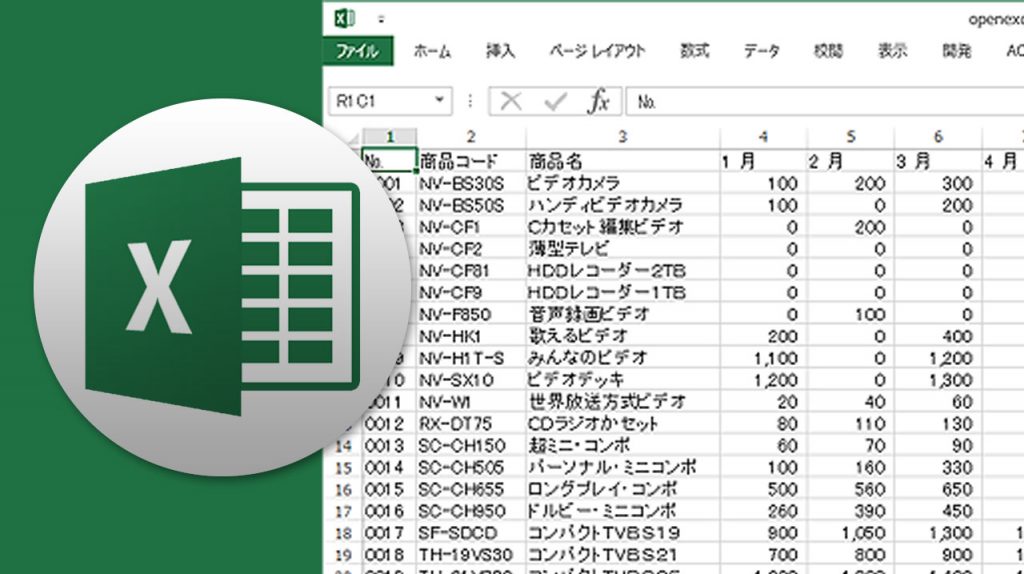Click the Name Box showing R1C1
The width and height of the screenshot is (1024, 574).
[x=378, y=101]
